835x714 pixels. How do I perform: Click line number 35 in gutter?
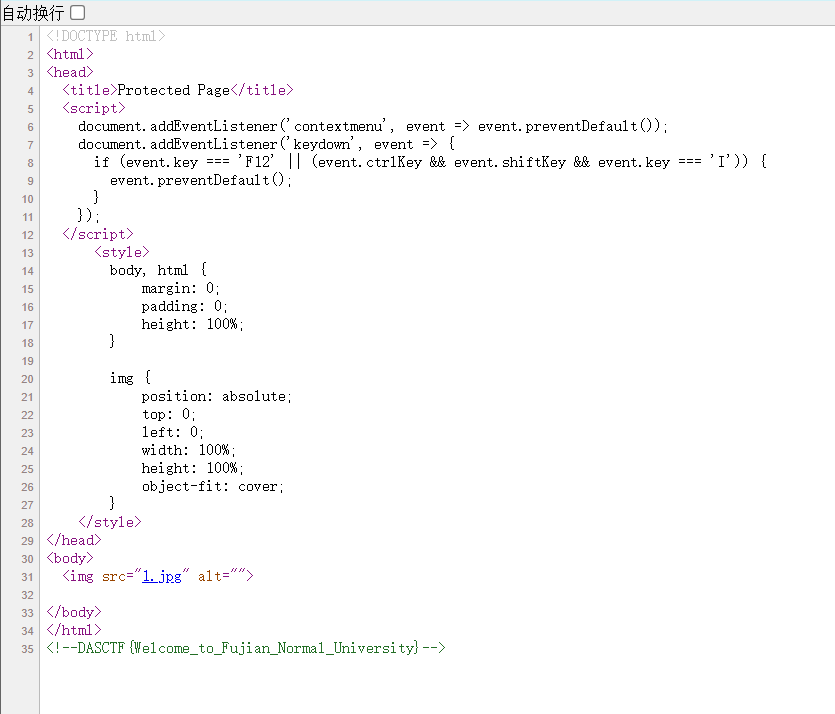[x=27, y=649]
